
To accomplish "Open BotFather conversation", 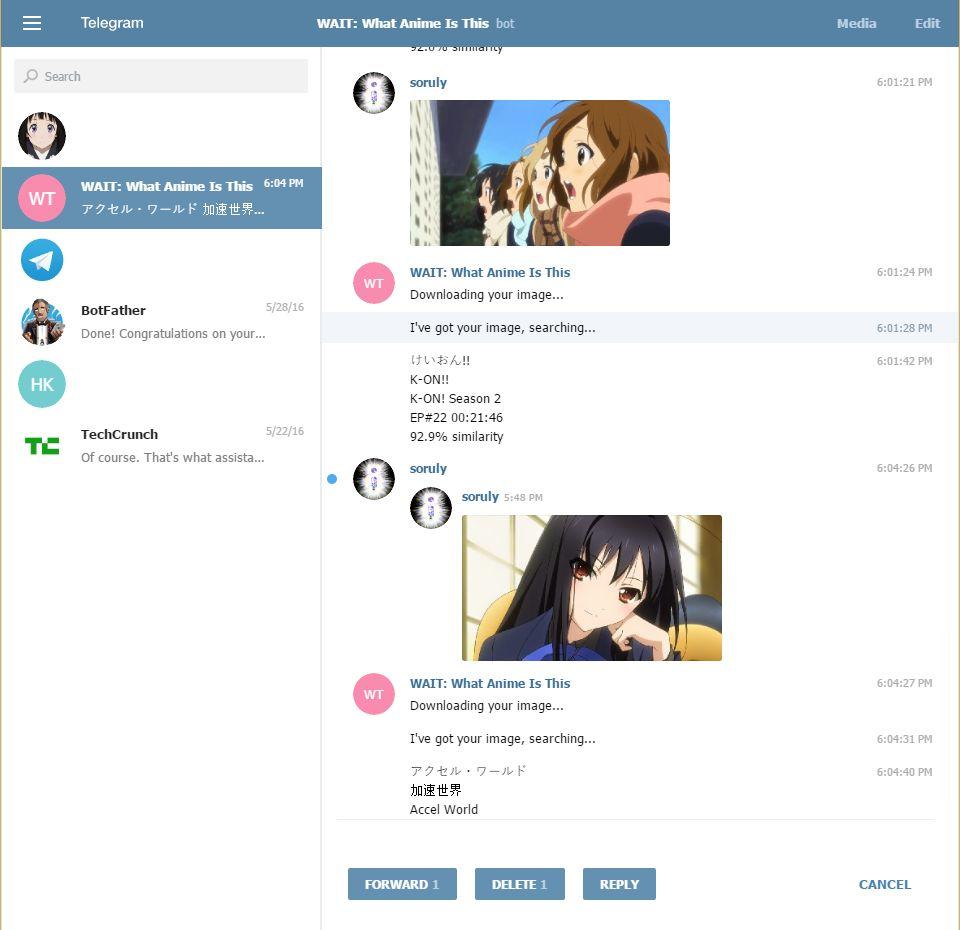I will pos(160,322).
